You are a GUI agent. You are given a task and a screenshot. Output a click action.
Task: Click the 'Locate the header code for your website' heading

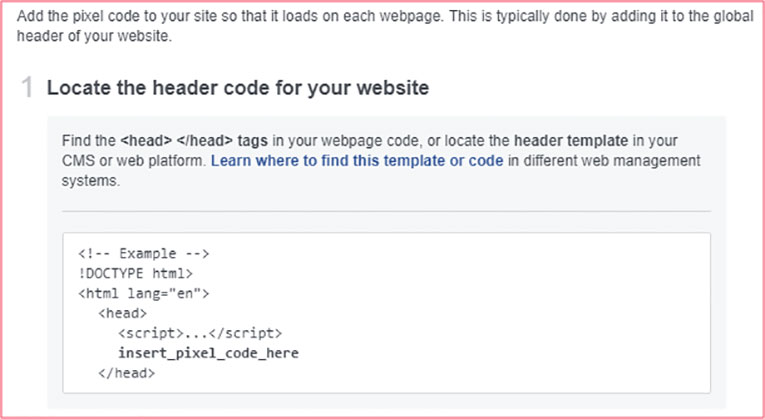click(238, 88)
